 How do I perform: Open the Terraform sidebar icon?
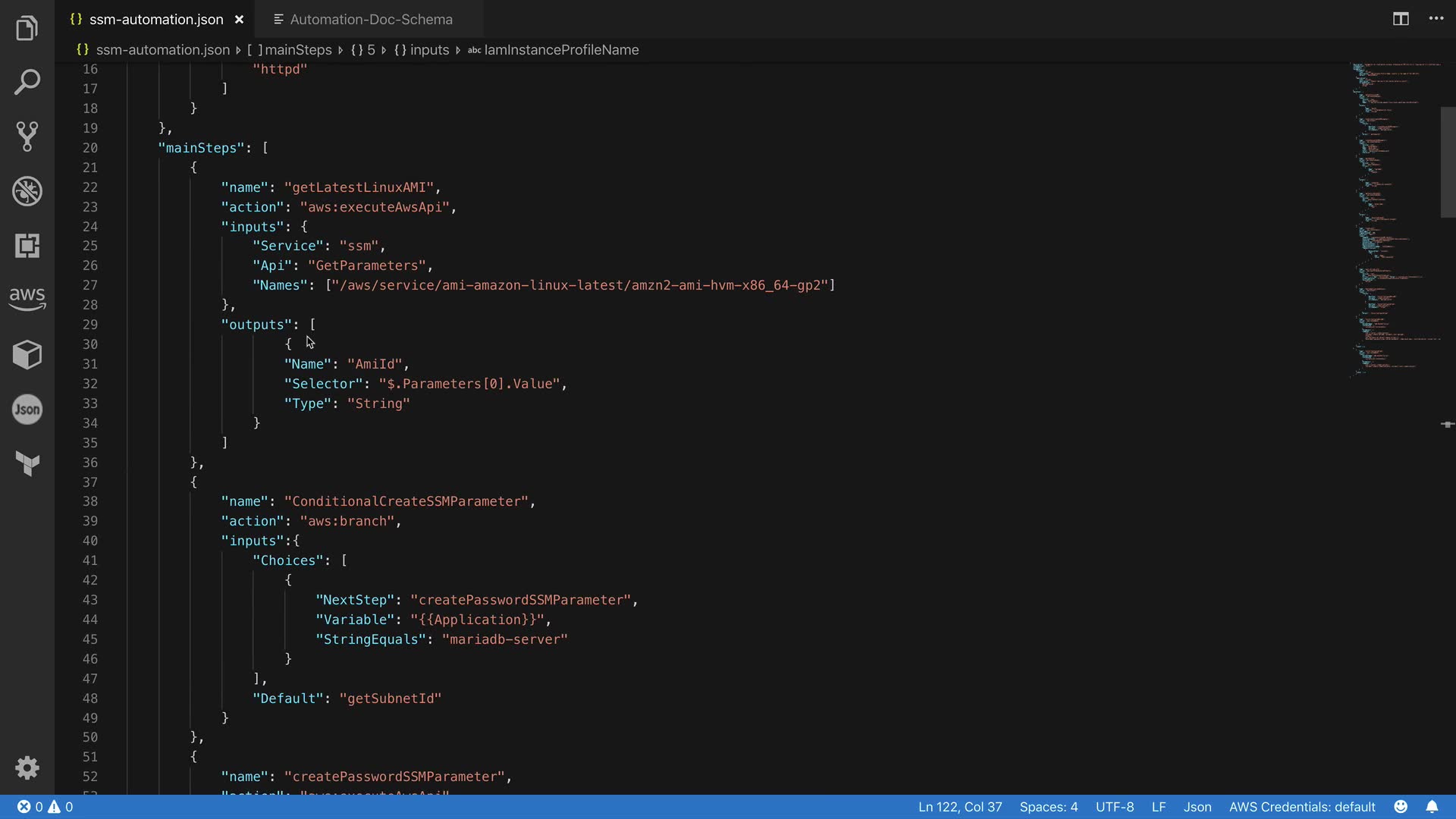point(27,463)
